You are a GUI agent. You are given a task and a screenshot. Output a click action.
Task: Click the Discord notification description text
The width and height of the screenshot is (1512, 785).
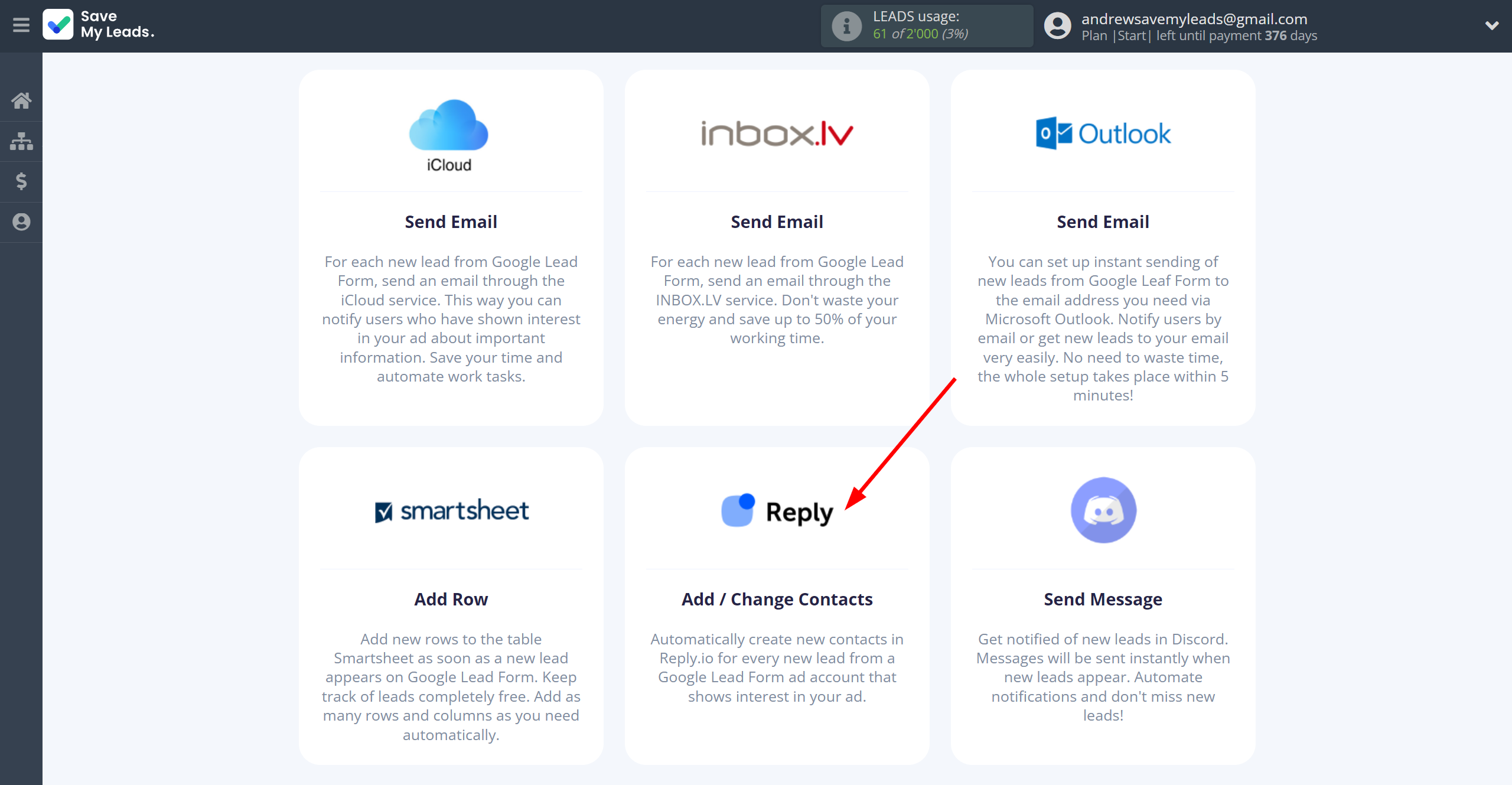1103,677
